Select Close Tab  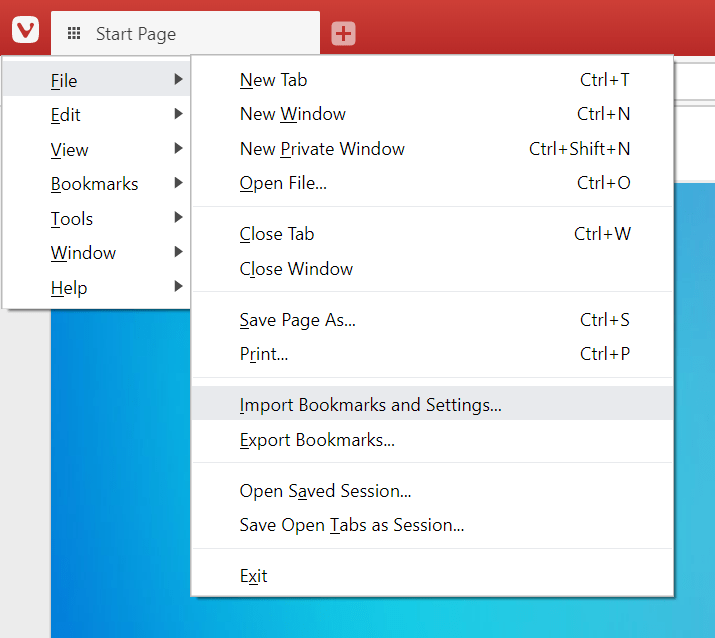tap(432, 234)
